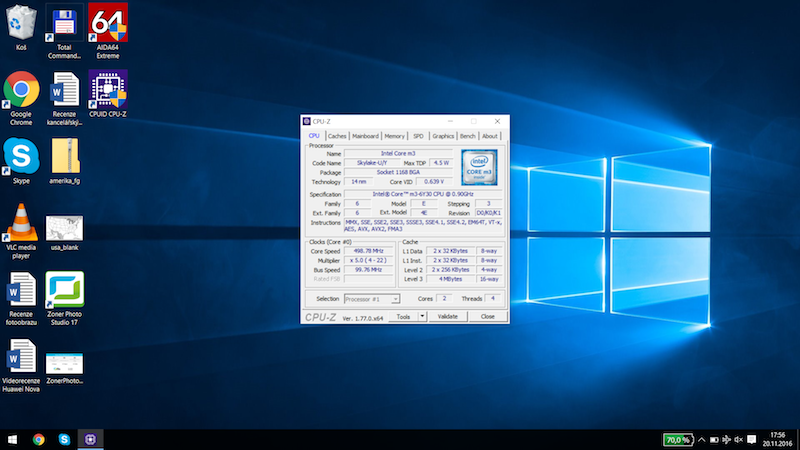Open the Processor #1 selection dropdown
This screenshot has height=450, width=800.
372,299
